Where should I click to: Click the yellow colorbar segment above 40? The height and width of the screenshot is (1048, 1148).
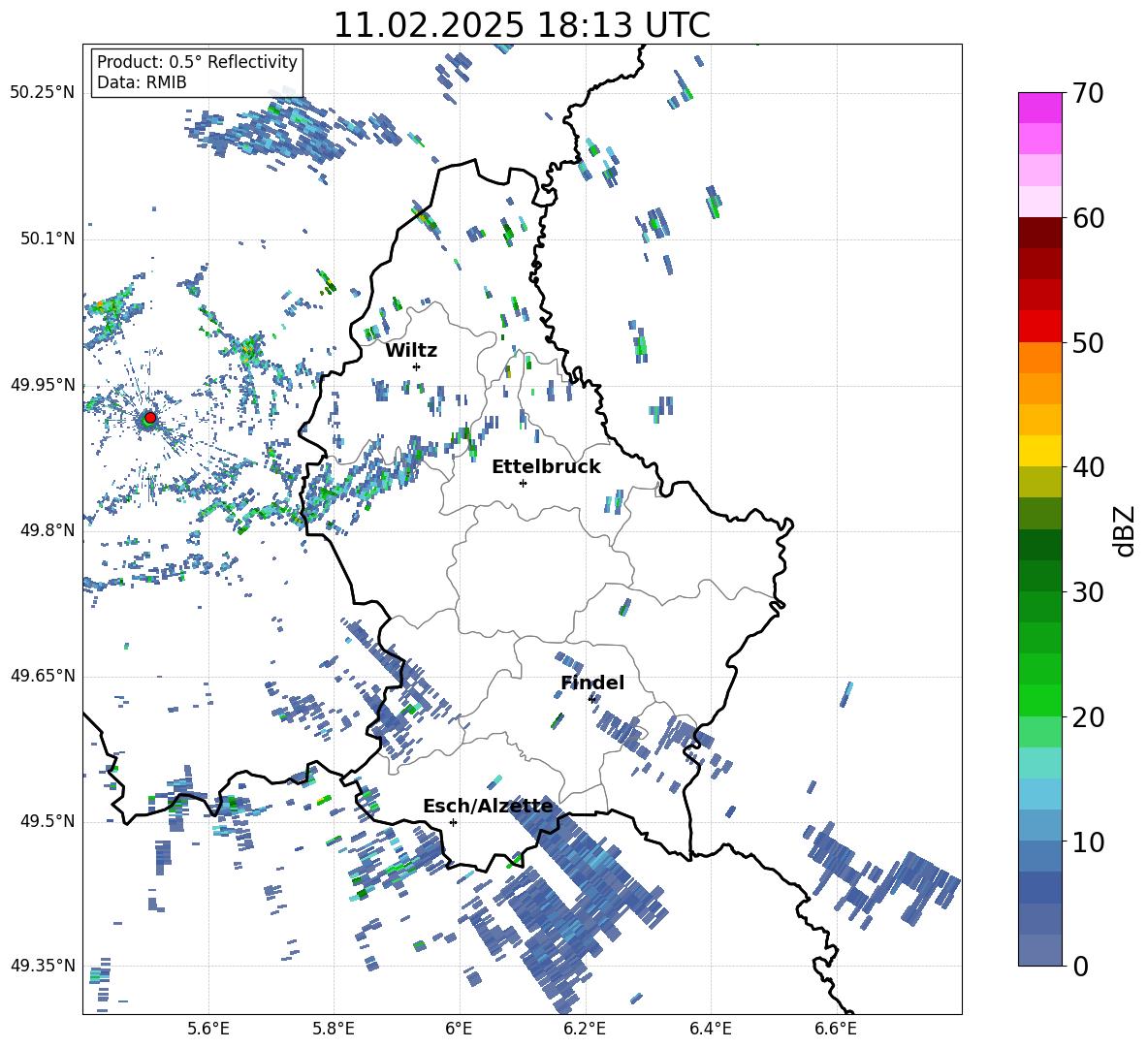1039,451
